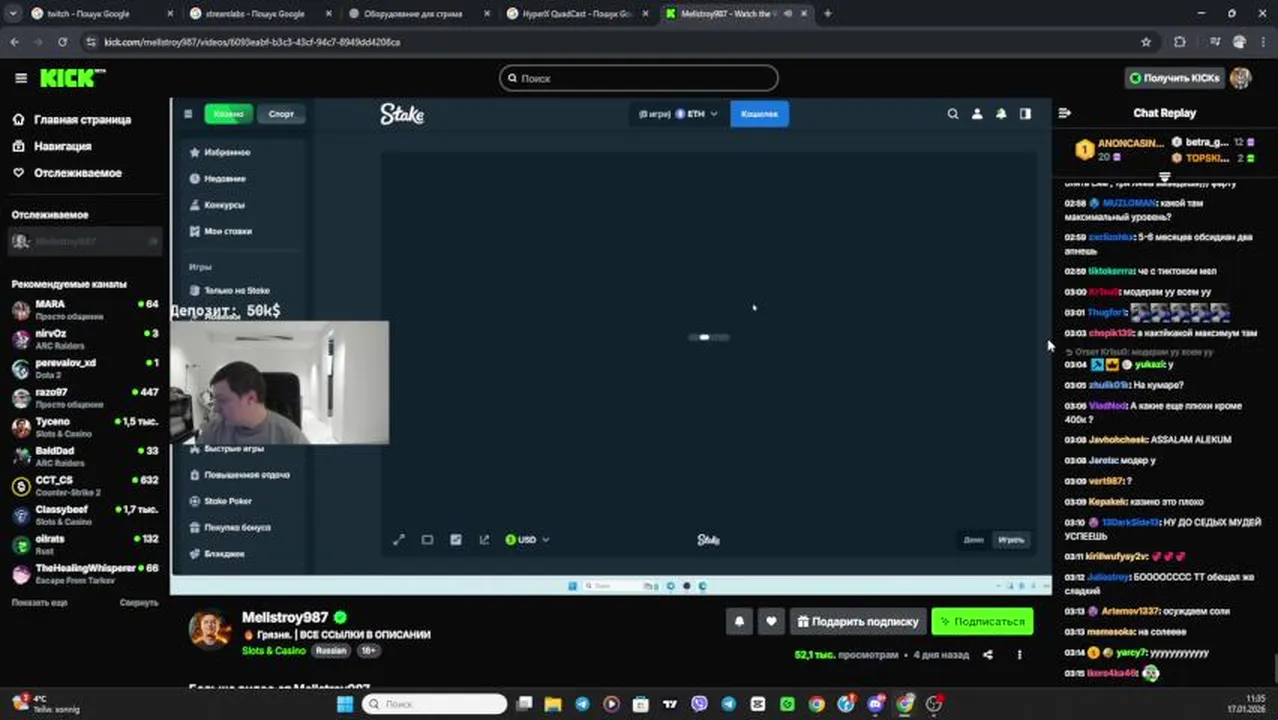Open the three-dot video options menu
Image resolution: width=1278 pixels, height=720 pixels.
coord(1019,655)
